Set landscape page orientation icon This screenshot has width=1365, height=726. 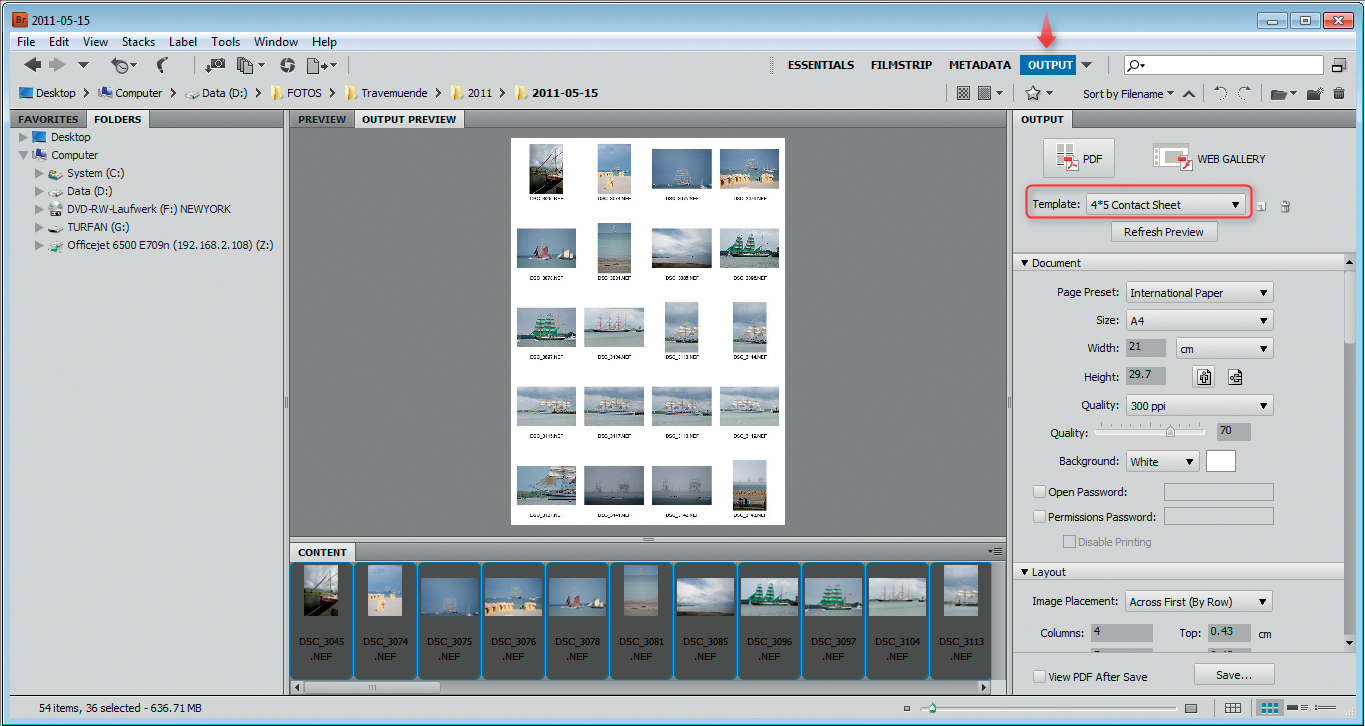[x=1235, y=377]
